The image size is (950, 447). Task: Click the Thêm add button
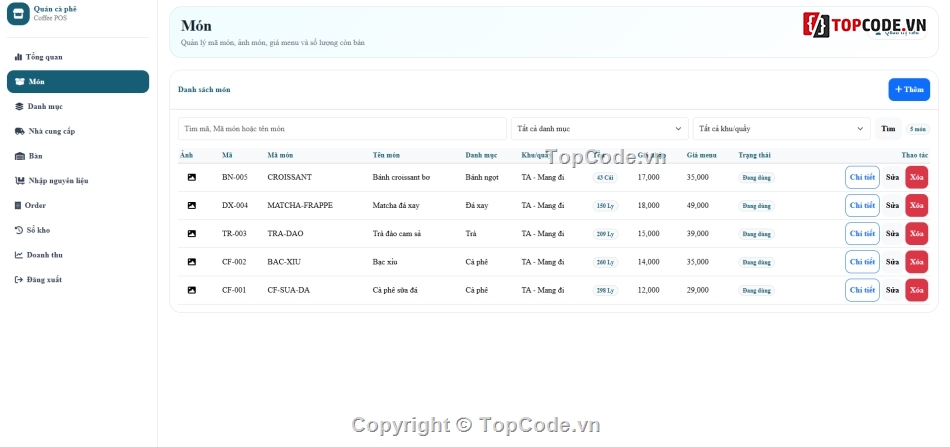tap(909, 90)
